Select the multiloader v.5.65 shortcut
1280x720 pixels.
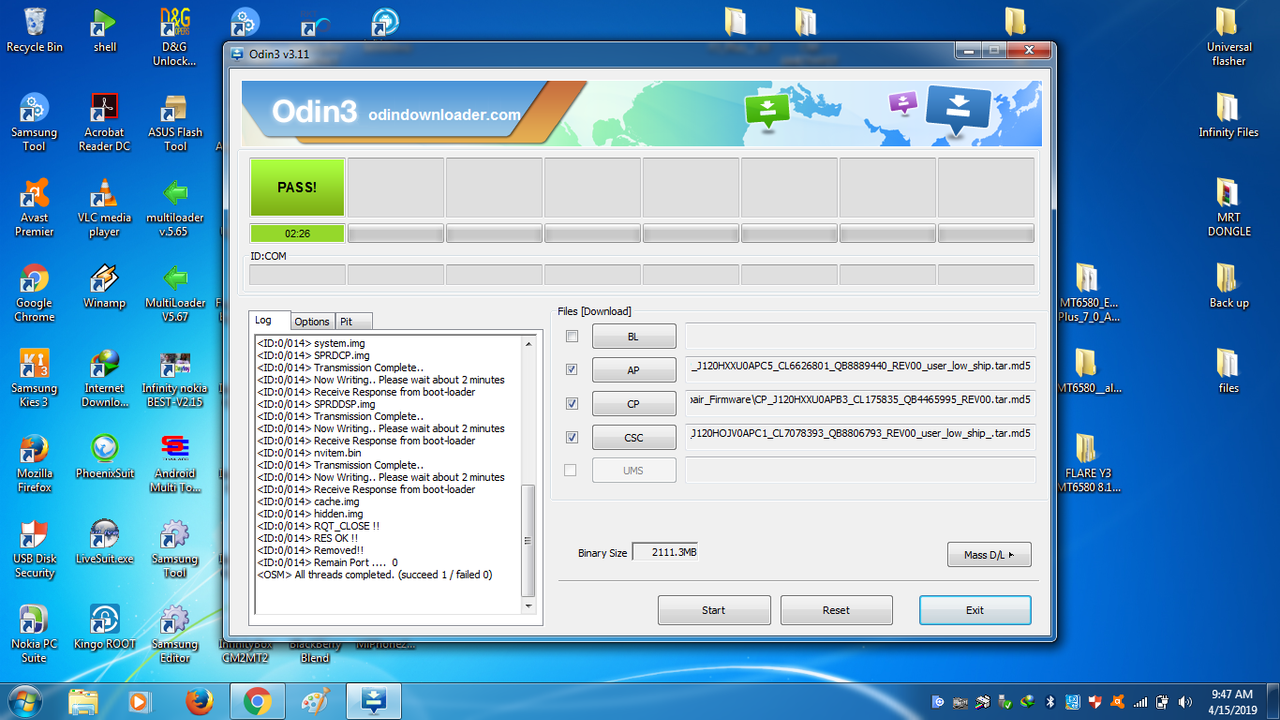175,207
